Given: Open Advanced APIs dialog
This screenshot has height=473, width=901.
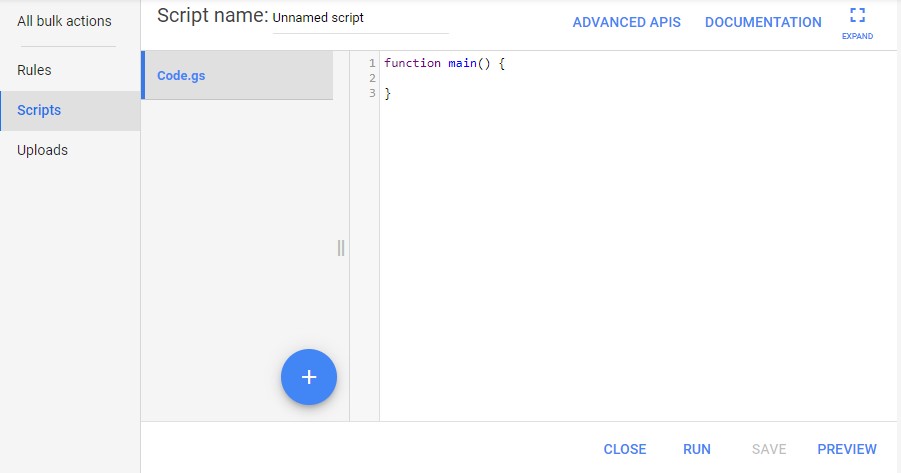Looking at the screenshot, I should pyautogui.click(x=626, y=22).
